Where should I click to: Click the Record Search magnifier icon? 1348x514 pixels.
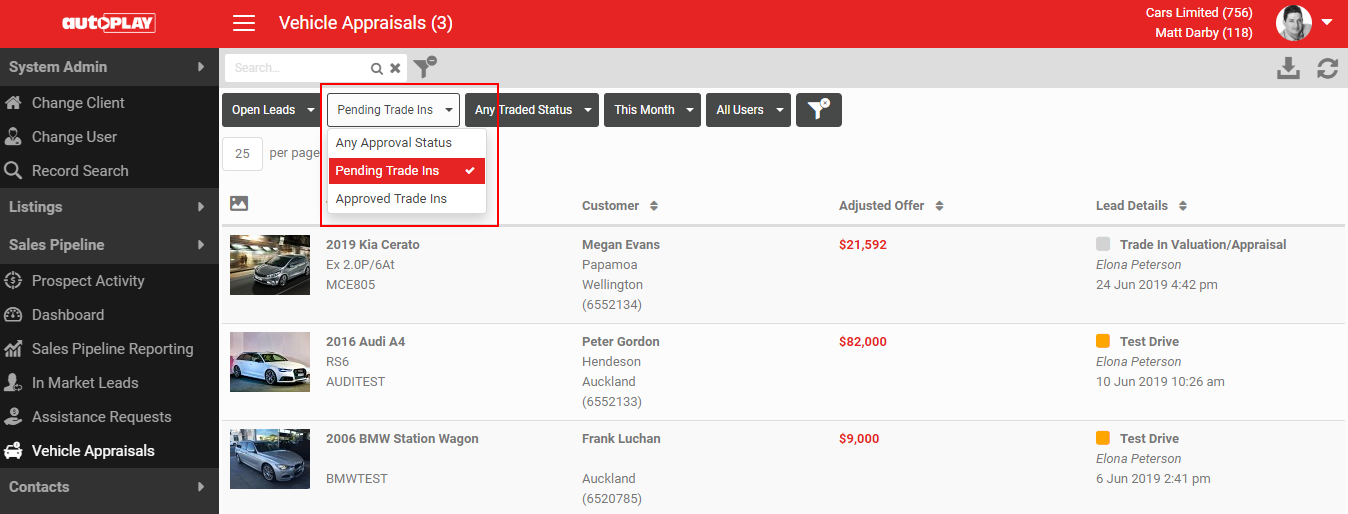[x=13, y=170]
